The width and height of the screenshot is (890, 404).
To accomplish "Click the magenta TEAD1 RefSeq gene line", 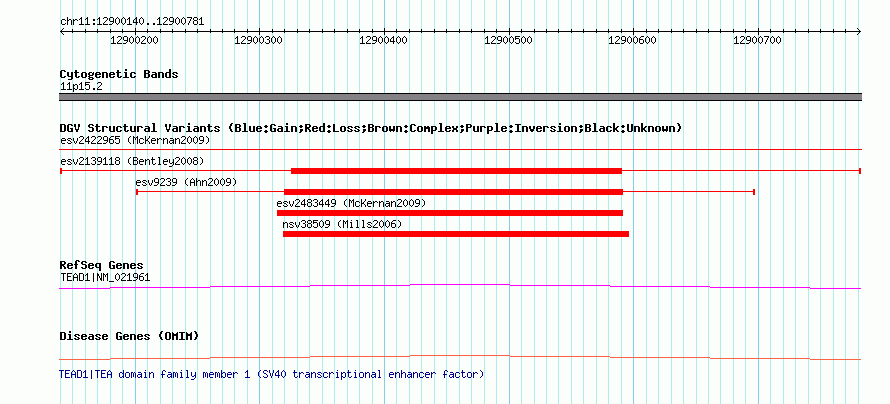I will tap(460, 285).
